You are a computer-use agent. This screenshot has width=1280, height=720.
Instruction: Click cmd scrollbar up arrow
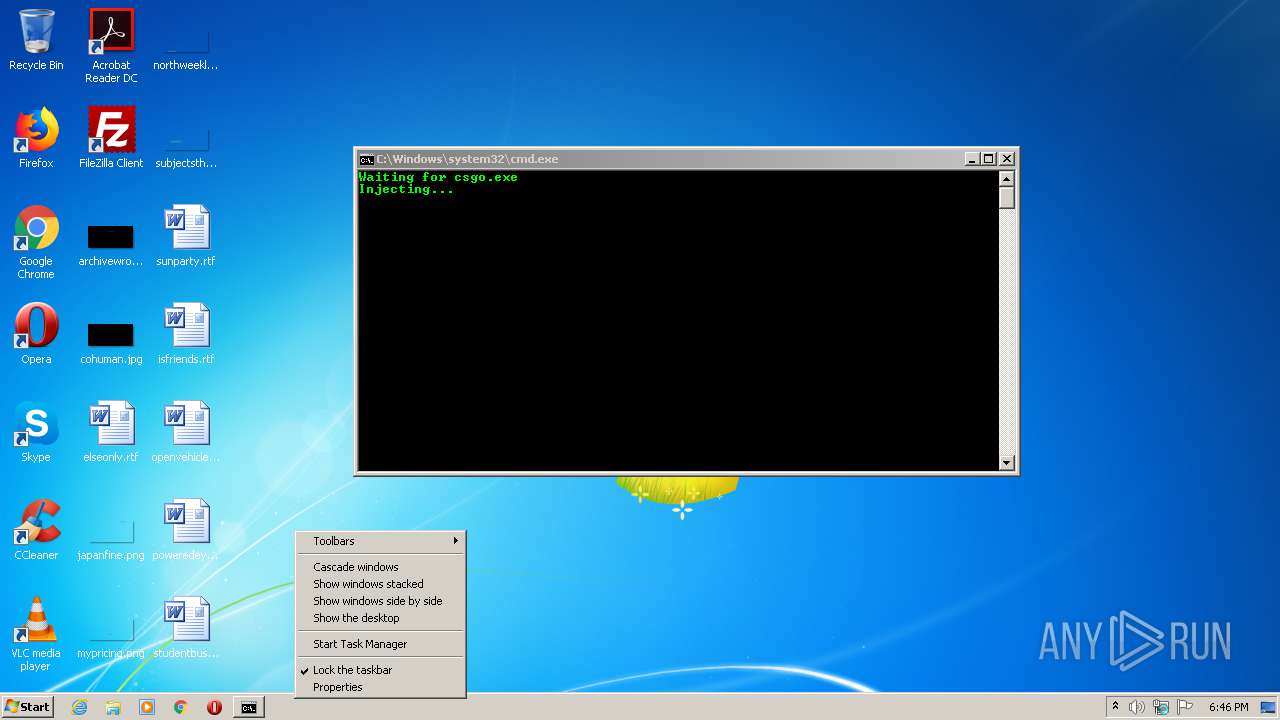click(1007, 178)
